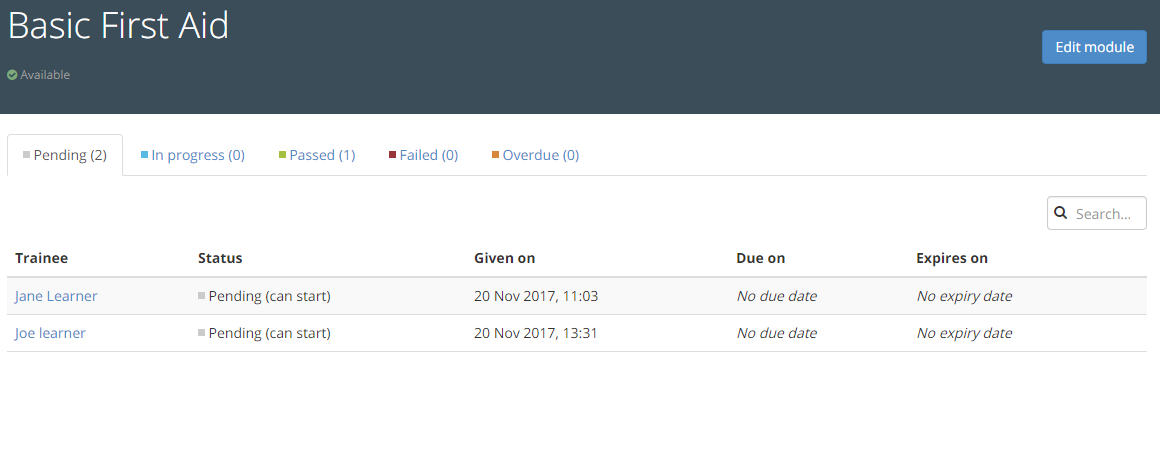
Task: Click Jane Learner's pending status square
Action: click(x=202, y=296)
